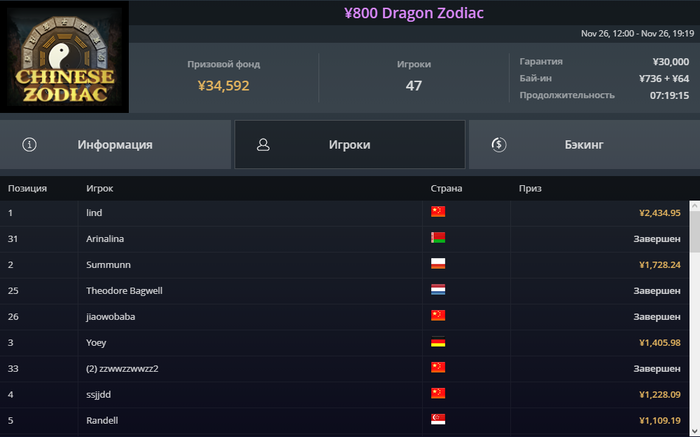Sort by Позиция column header
The image size is (700, 437).
click(27, 188)
